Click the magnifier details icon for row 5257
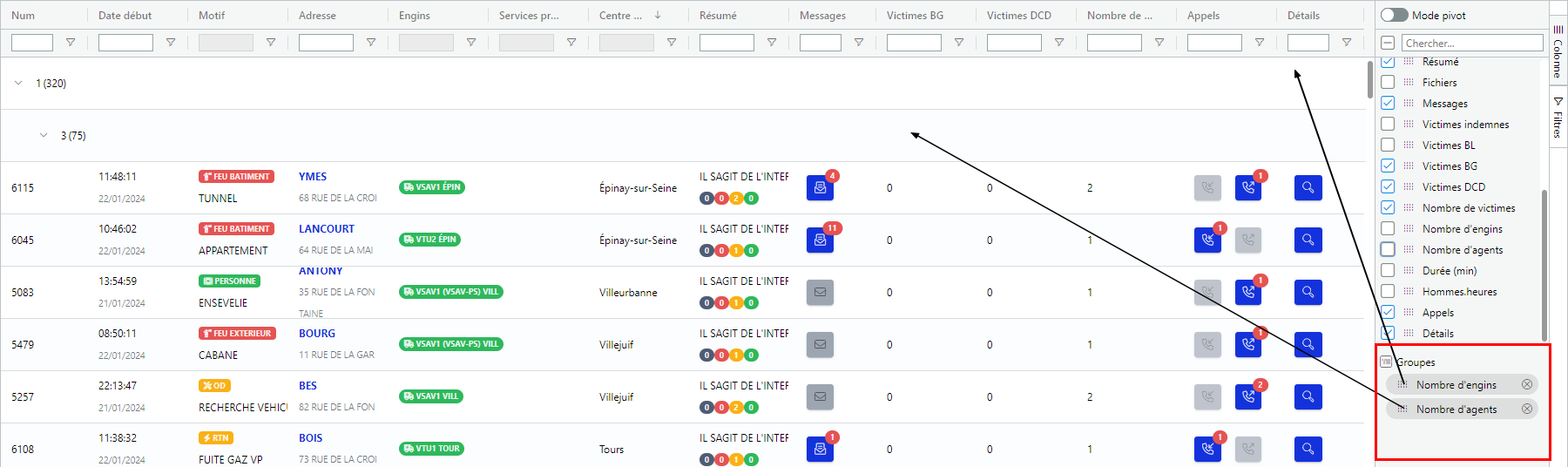The height and width of the screenshot is (467, 1568). (1308, 397)
